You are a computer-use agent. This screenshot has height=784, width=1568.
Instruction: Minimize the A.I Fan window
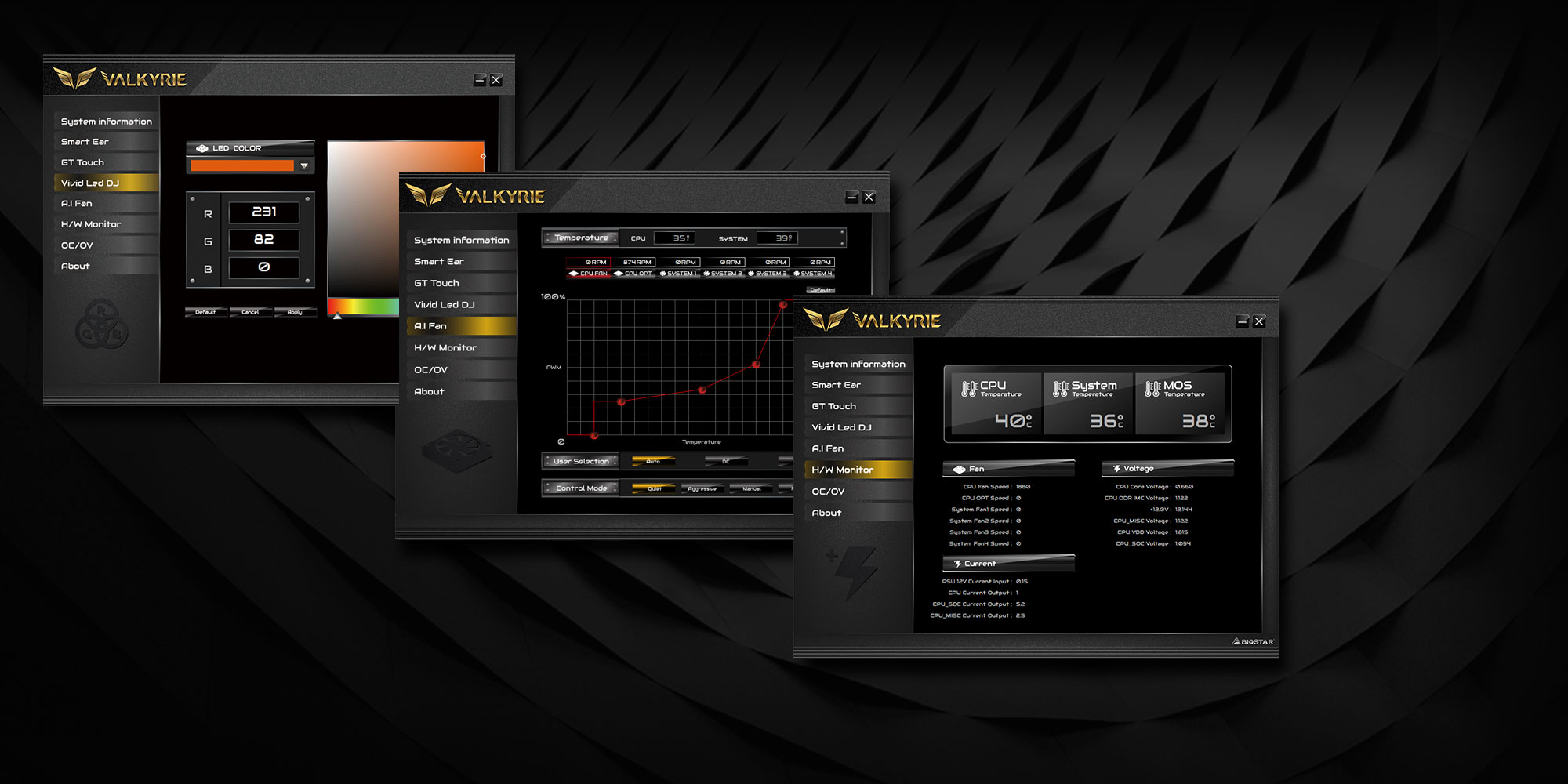(852, 197)
